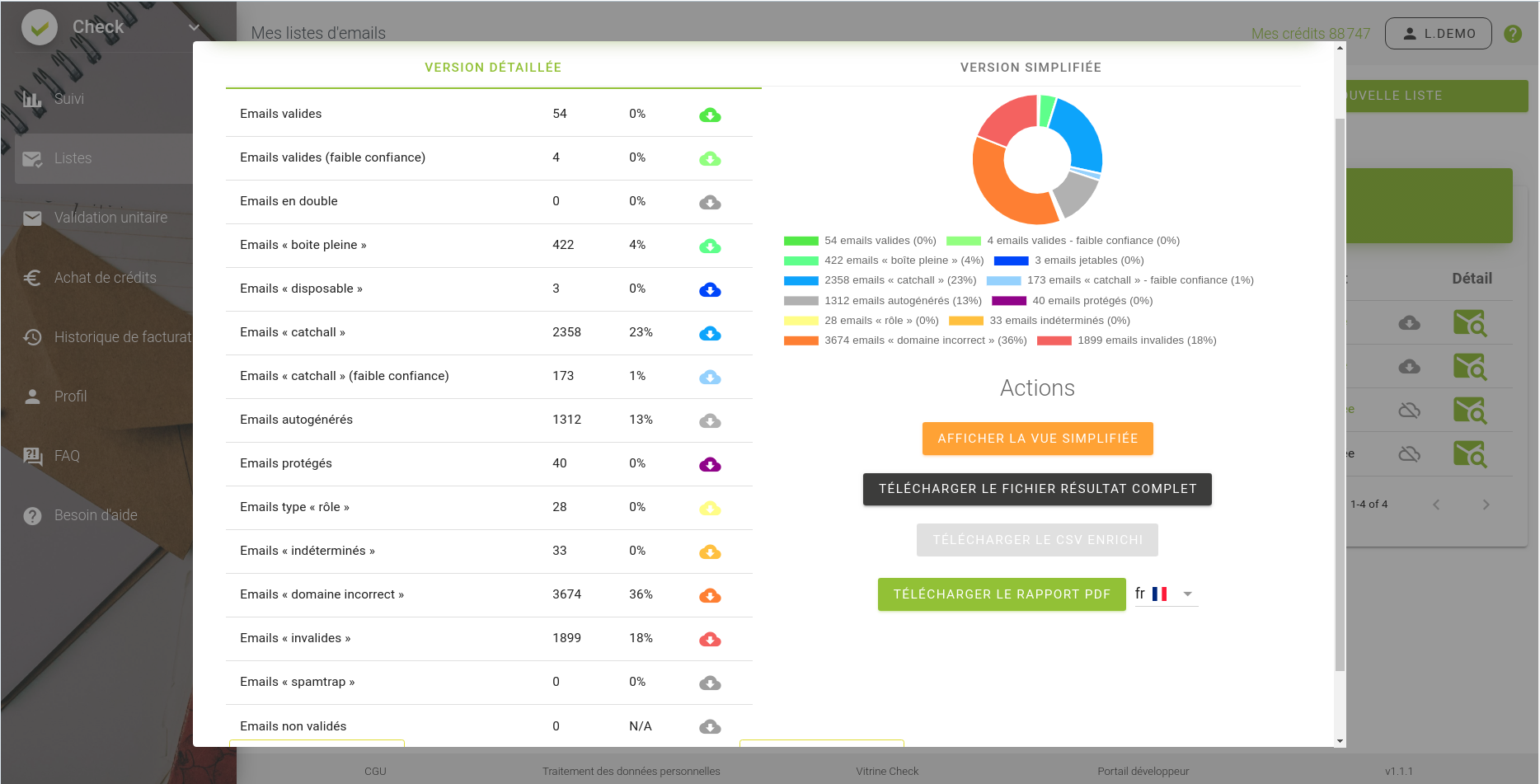Open Historique de facturation history icon
The width and height of the screenshot is (1540, 784).
pos(33,337)
